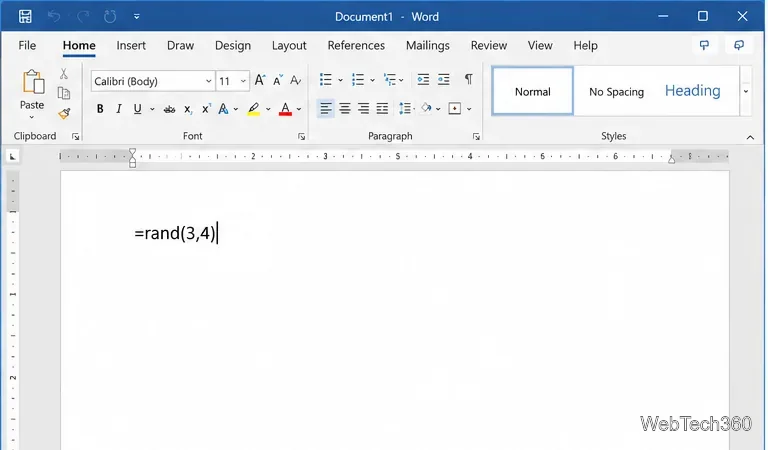Open the font size 11 dropdown
The height and width of the screenshot is (450, 768).
coord(243,81)
